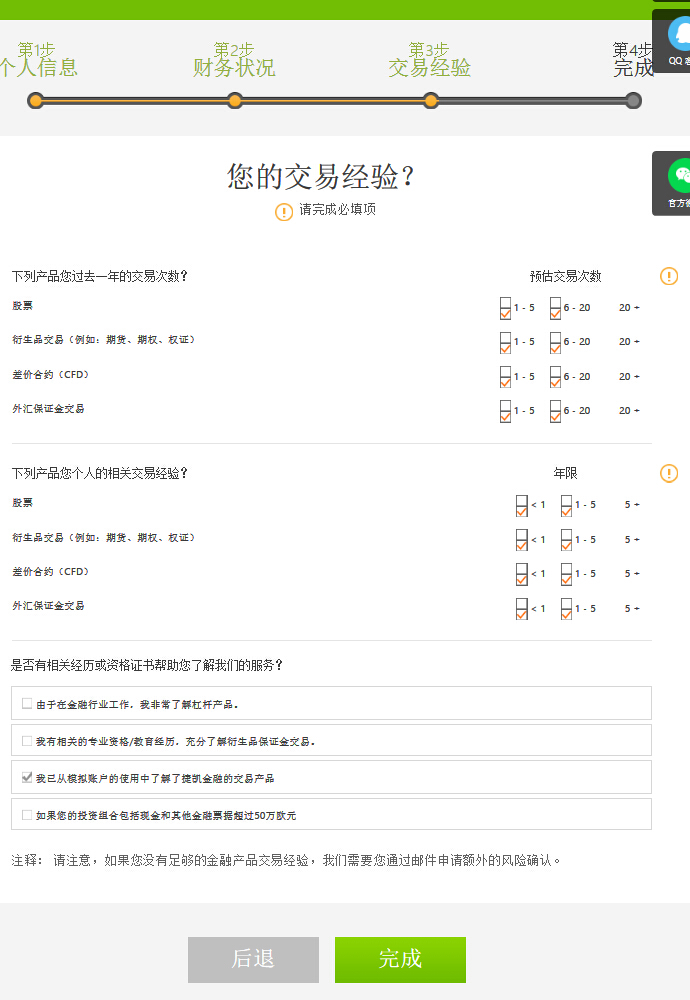The width and height of the screenshot is (690, 1000).
Task: Check < 1 year experience for 差价合约
Action: [x=522, y=575]
